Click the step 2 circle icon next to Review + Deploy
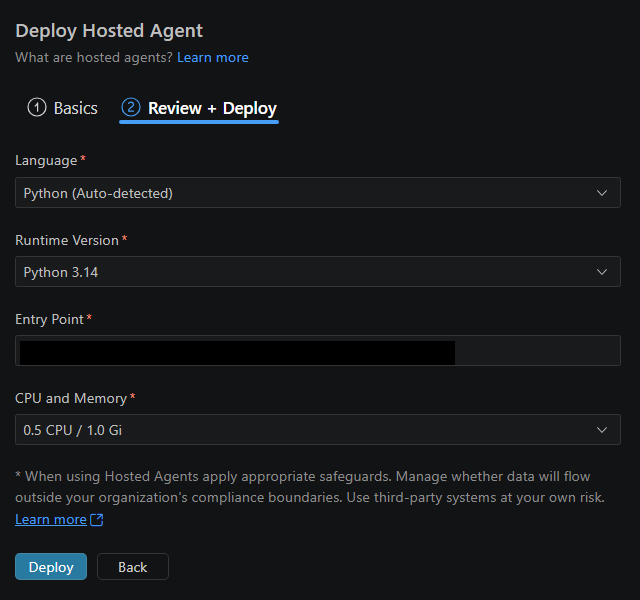 pyautogui.click(x=131, y=108)
